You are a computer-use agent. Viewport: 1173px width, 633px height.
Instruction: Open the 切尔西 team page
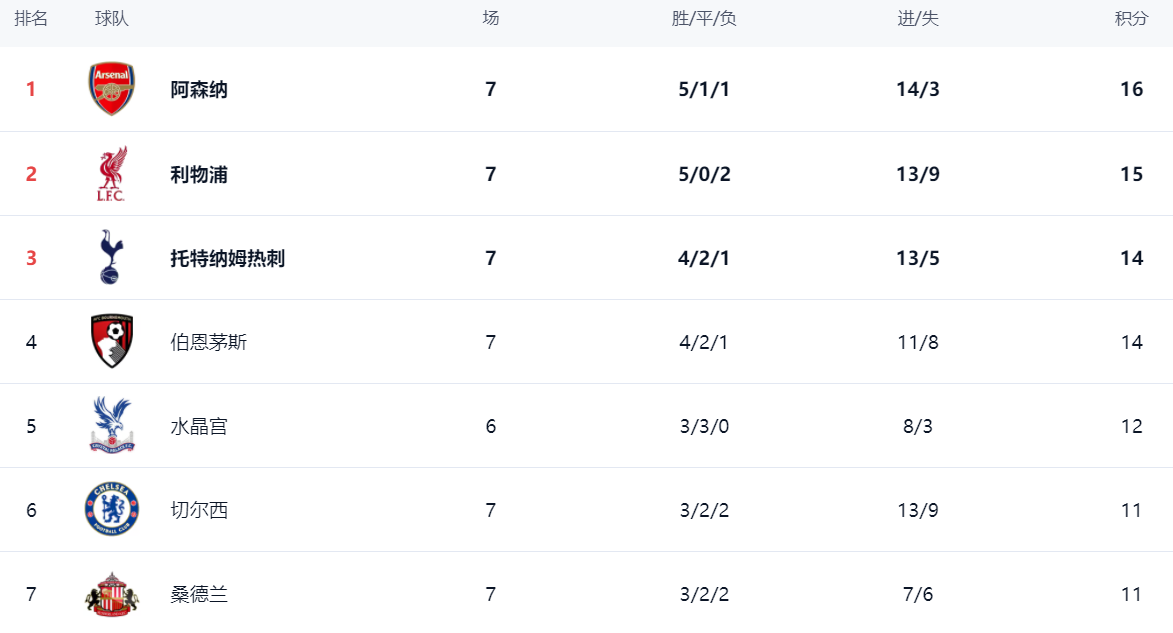(x=199, y=510)
